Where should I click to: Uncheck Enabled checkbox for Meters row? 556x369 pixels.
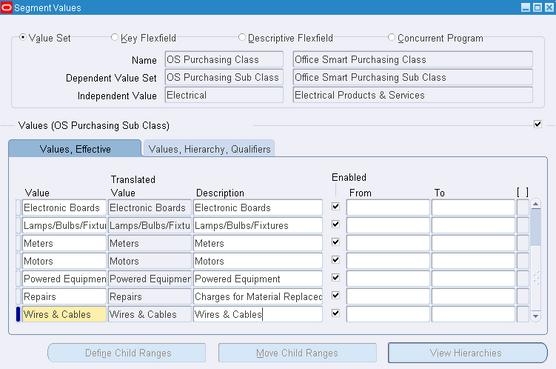[335, 242]
